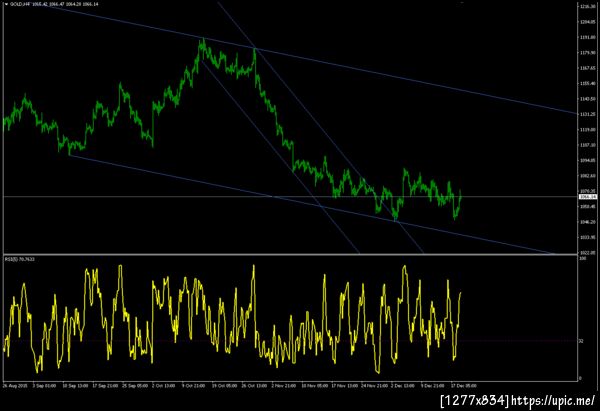Select the horizontal price line at 1066.14
Viewport: 600px width, 411px height.
[290, 197]
